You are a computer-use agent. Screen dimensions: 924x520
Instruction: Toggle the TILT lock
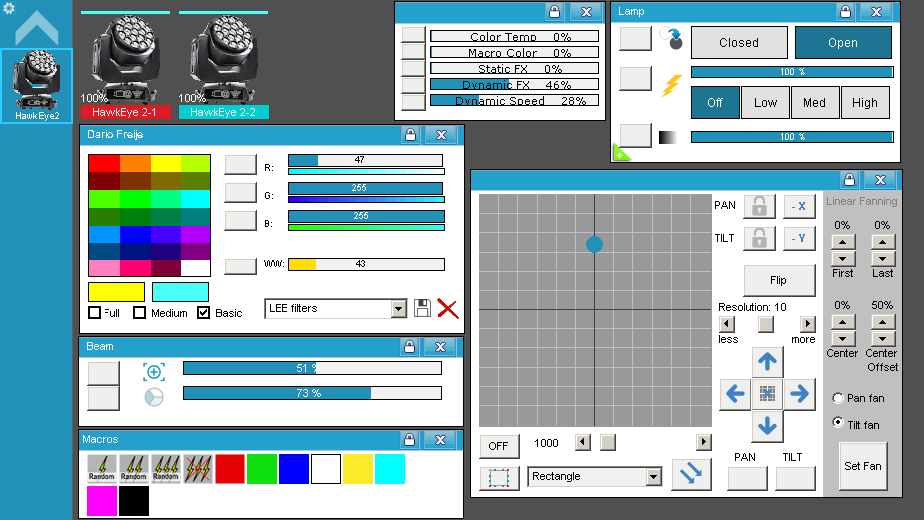pos(759,238)
